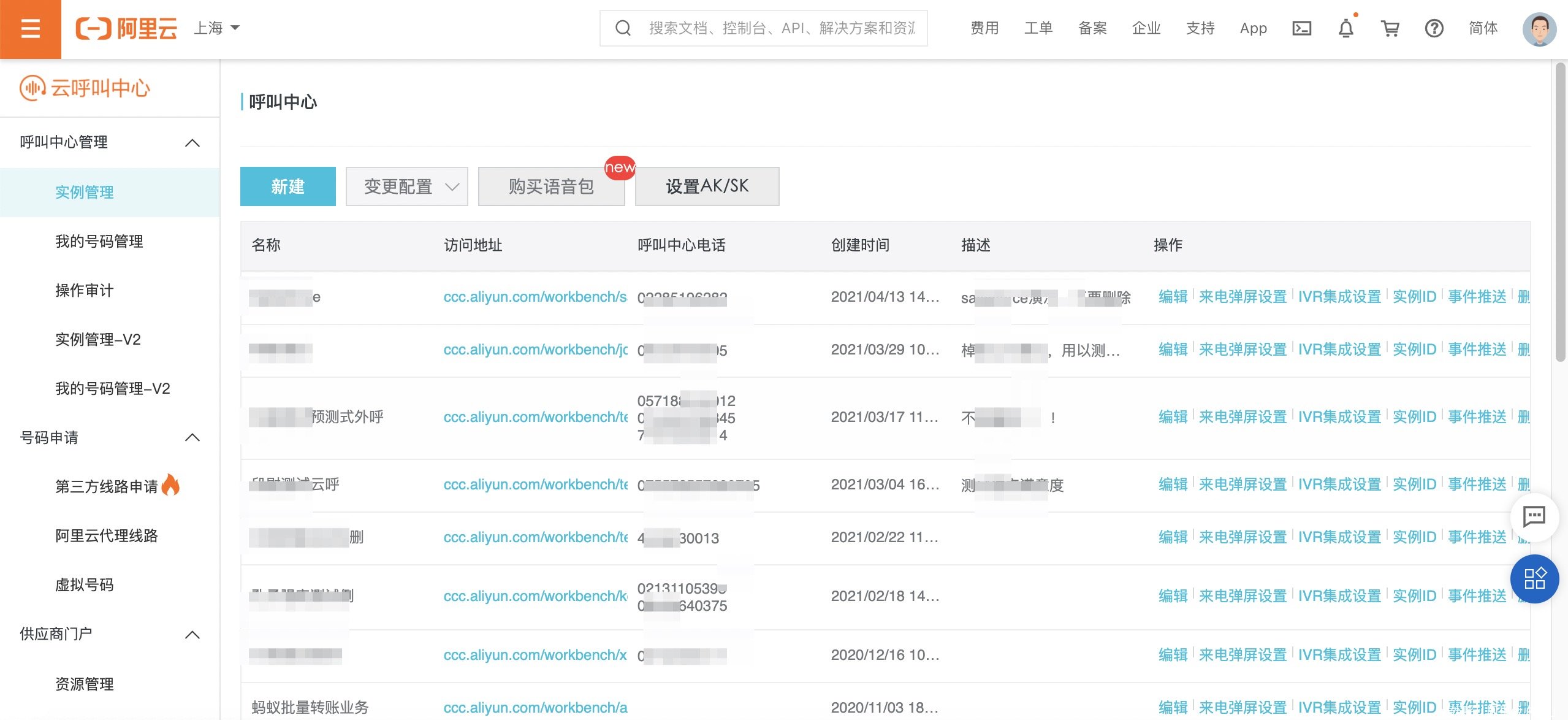Open the shopping cart icon

coord(1390,29)
